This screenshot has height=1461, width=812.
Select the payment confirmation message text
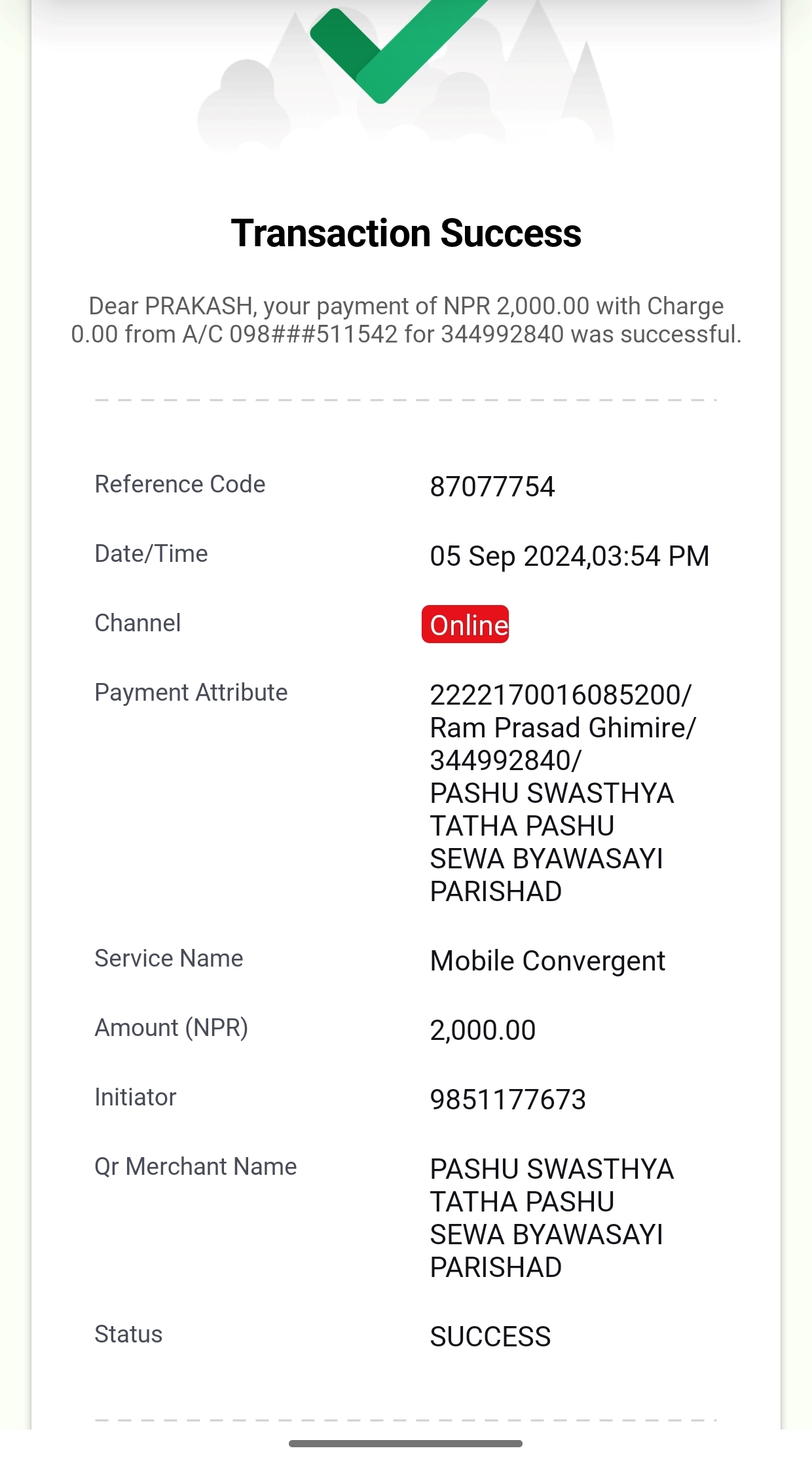406,320
